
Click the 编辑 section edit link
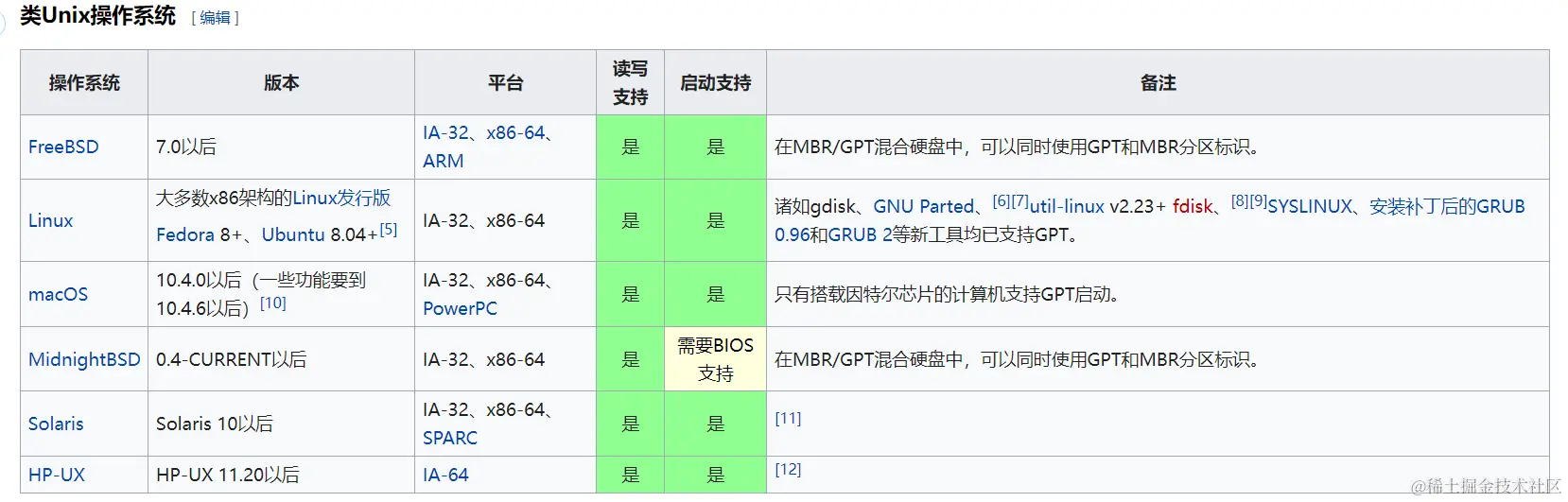pyautogui.click(x=215, y=17)
